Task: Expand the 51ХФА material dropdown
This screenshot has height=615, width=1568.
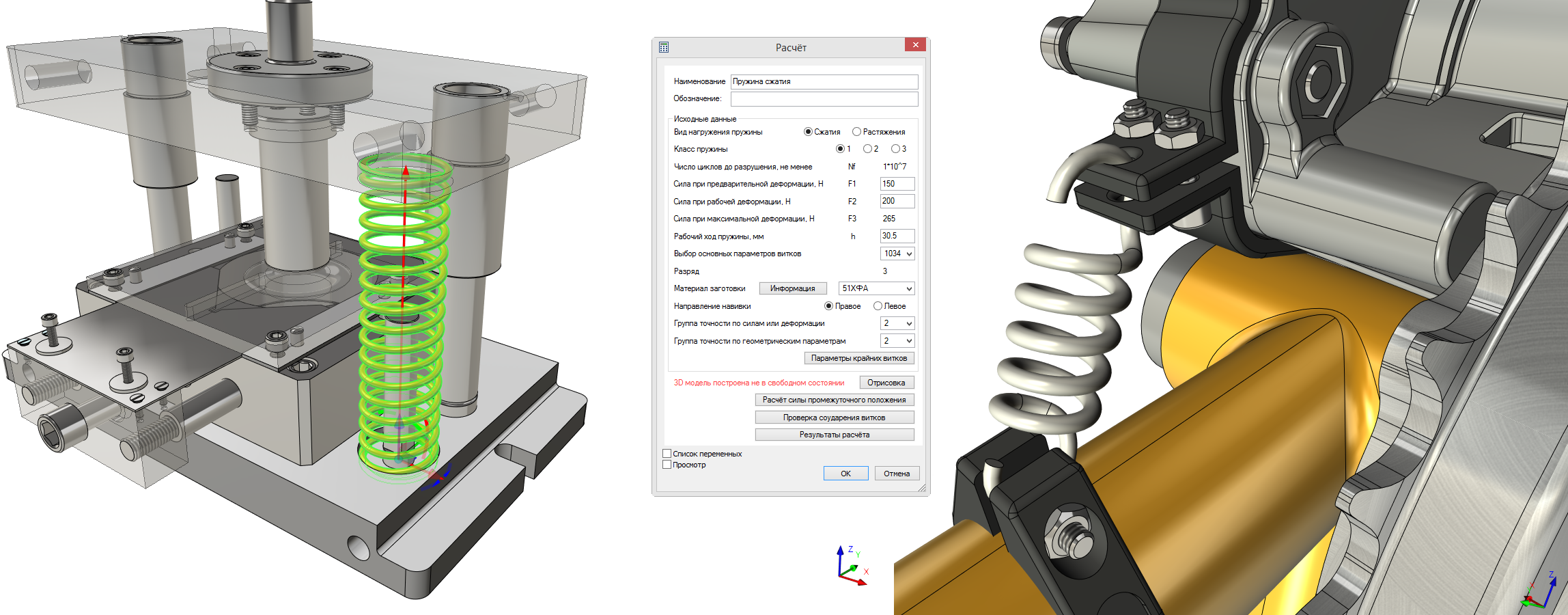Action: pyautogui.click(x=876, y=288)
